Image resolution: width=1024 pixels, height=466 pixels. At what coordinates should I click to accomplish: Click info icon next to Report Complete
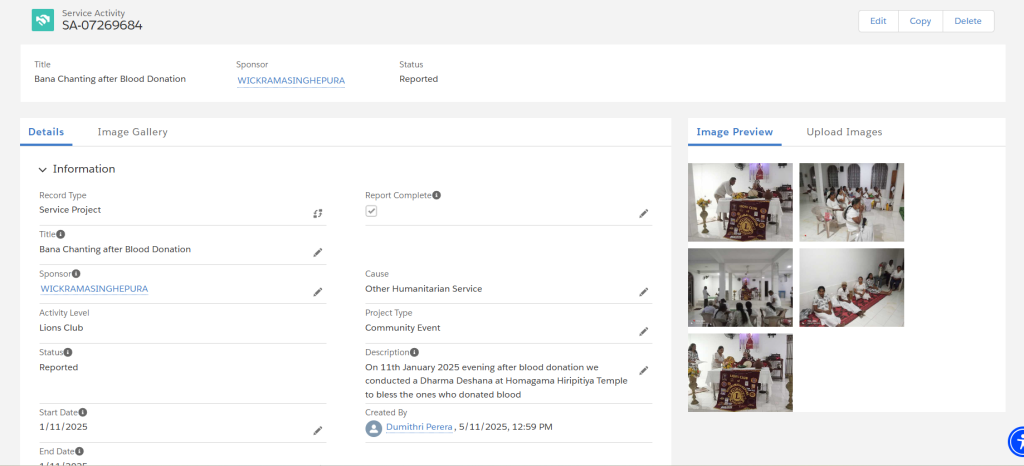[437, 195]
